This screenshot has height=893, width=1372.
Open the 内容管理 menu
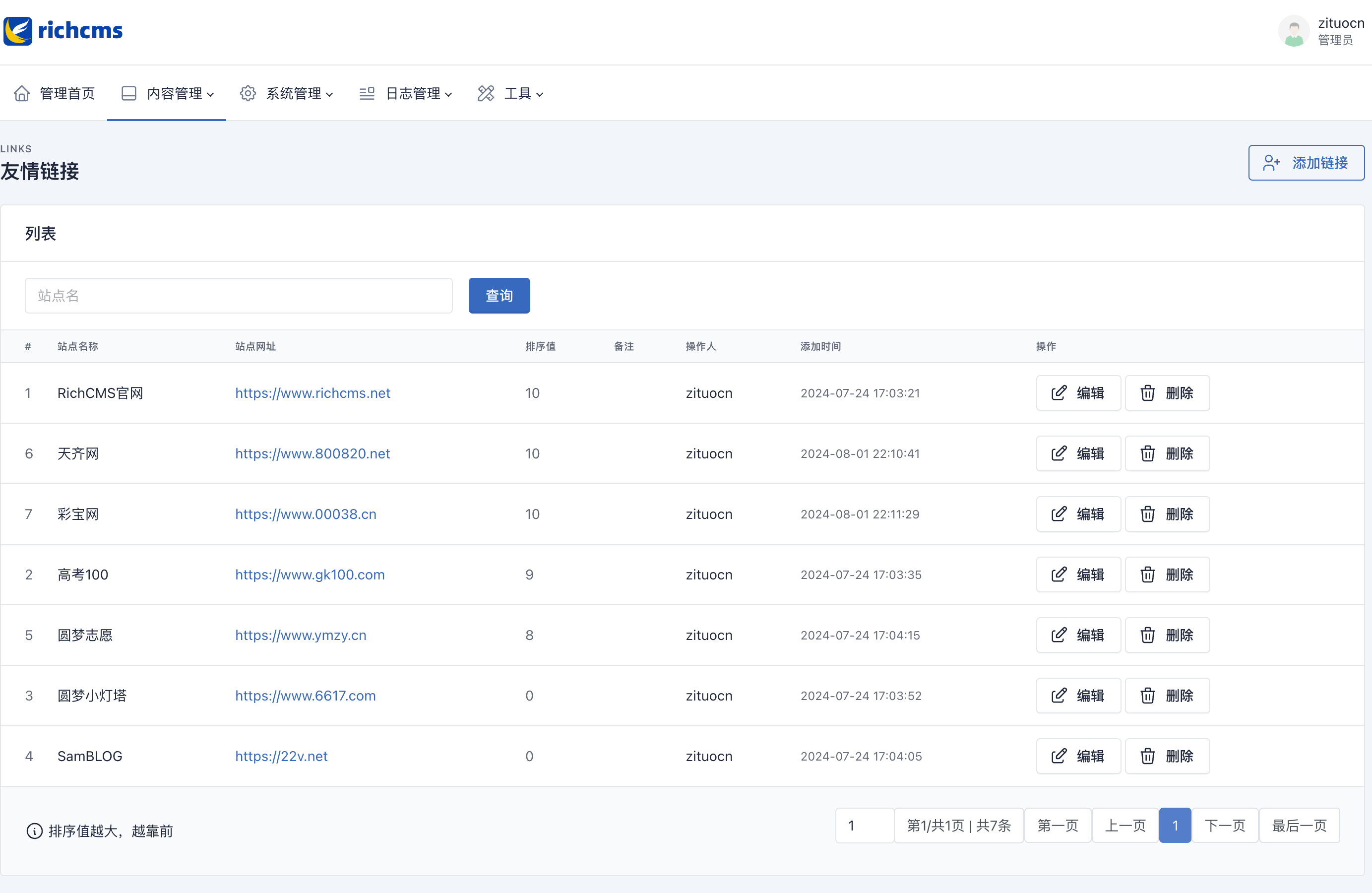point(168,93)
